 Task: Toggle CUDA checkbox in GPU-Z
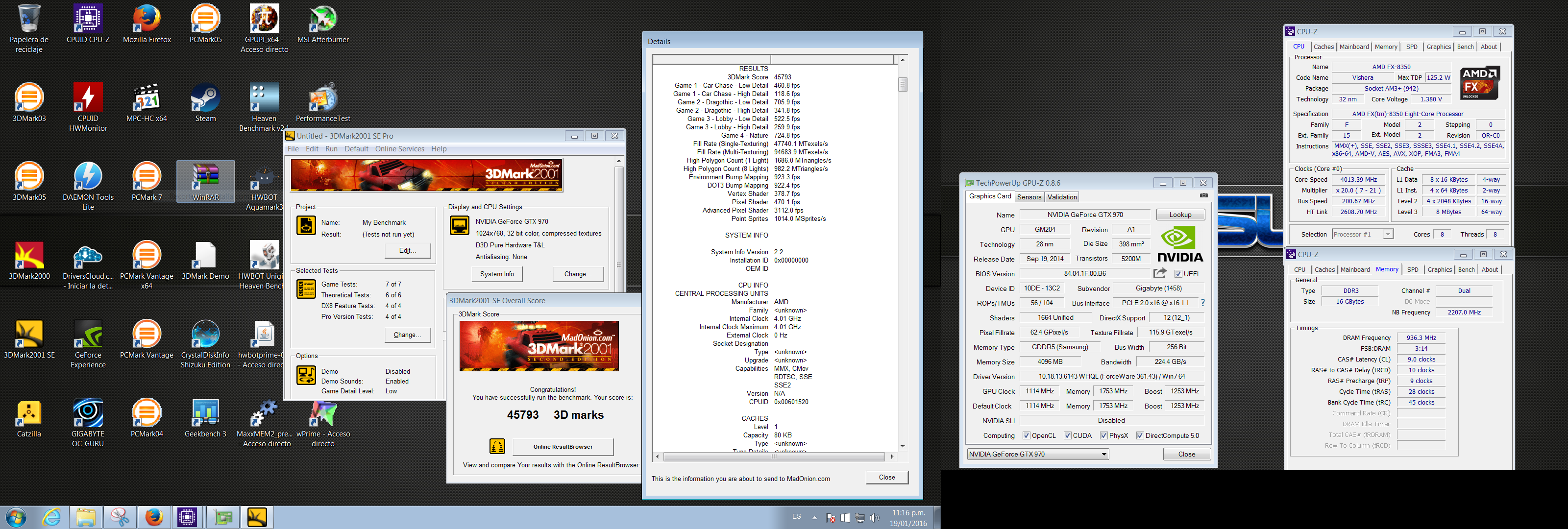[1068, 435]
